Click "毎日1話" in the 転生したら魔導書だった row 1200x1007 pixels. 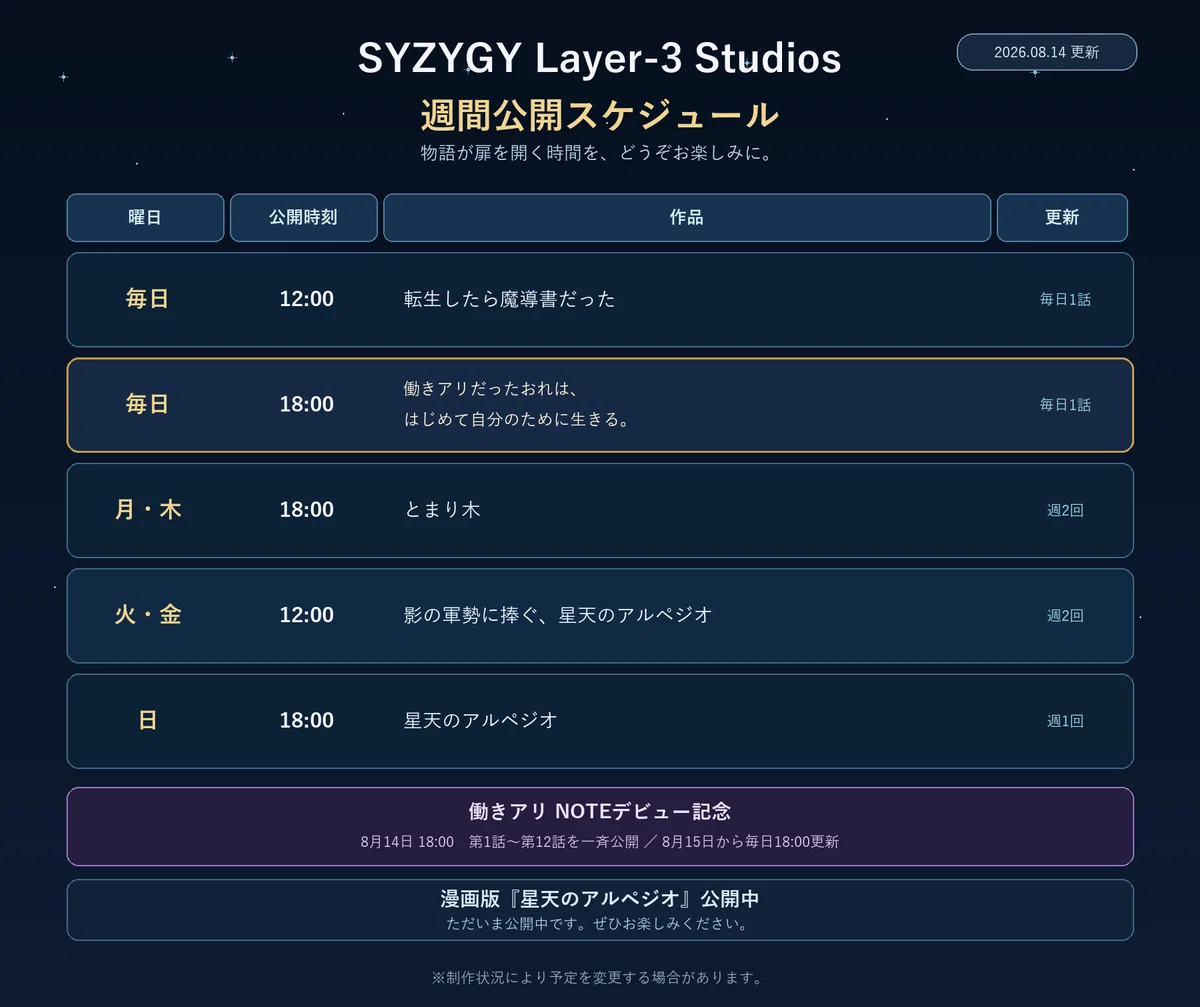(x=1065, y=299)
